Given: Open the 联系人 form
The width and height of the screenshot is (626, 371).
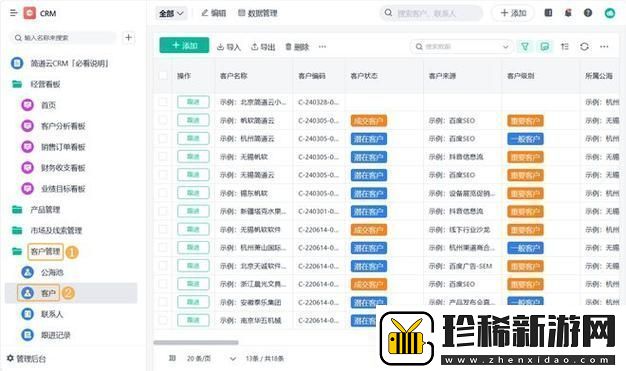Looking at the screenshot, I should click(52, 314).
